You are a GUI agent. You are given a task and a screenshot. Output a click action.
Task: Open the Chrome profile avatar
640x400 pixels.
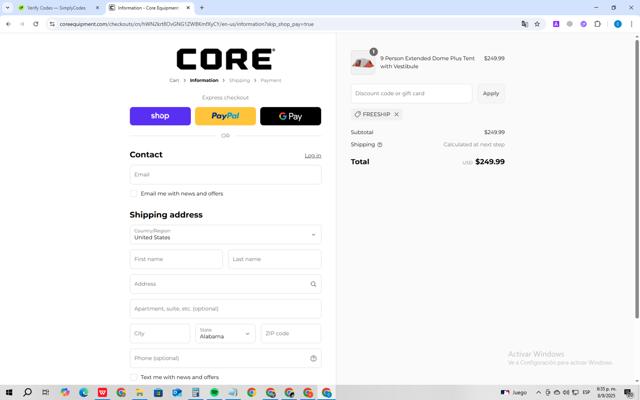pyautogui.click(x=618, y=24)
